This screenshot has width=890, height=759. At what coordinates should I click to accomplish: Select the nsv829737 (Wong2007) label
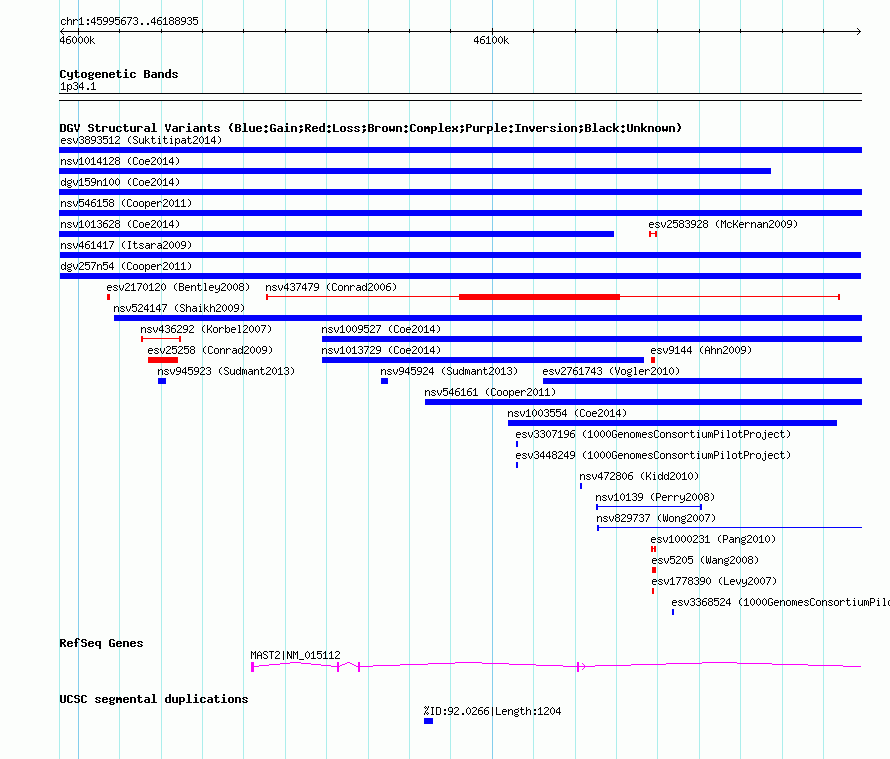pos(656,518)
